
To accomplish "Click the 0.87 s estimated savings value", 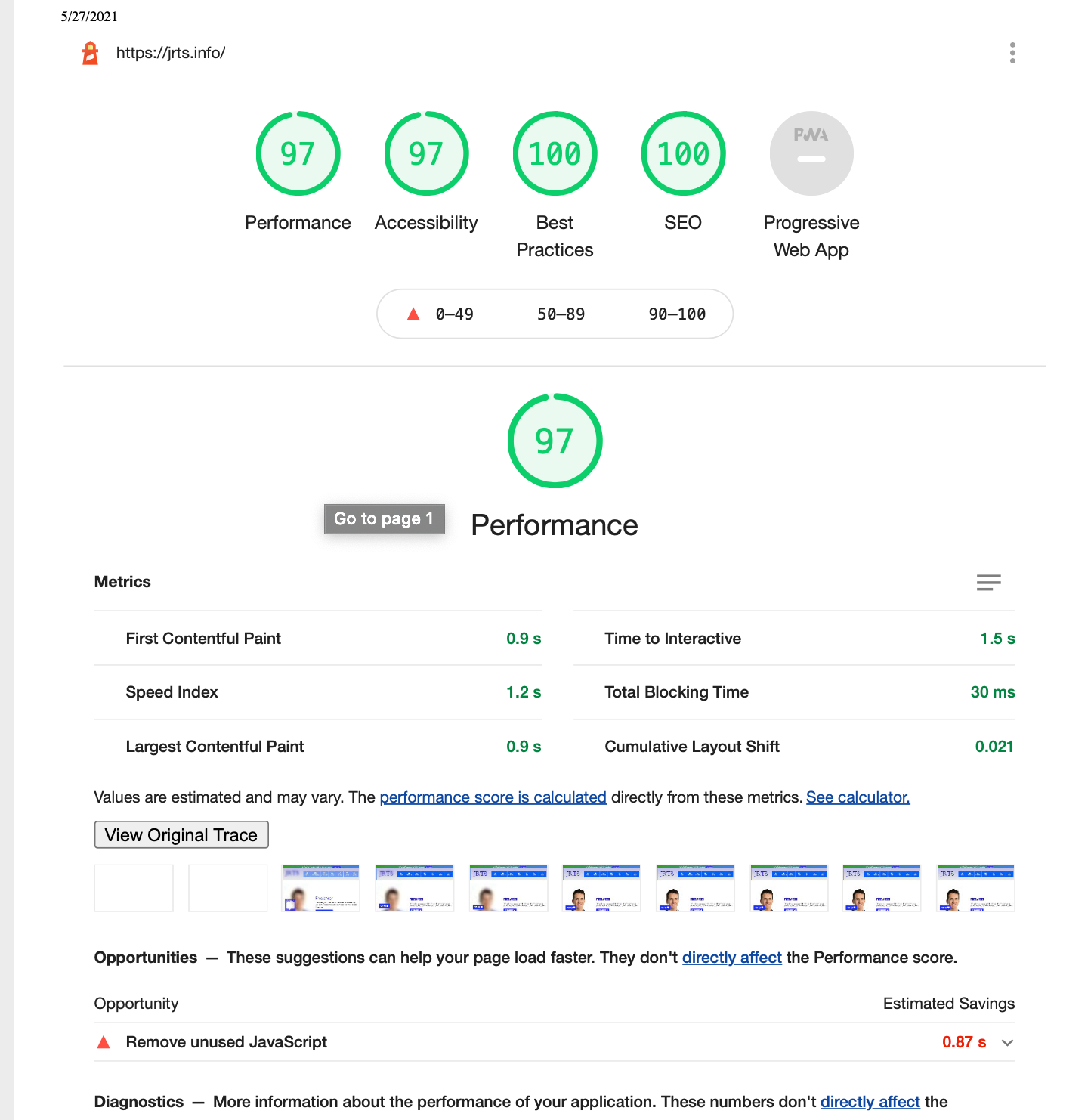I will [964, 1042].
